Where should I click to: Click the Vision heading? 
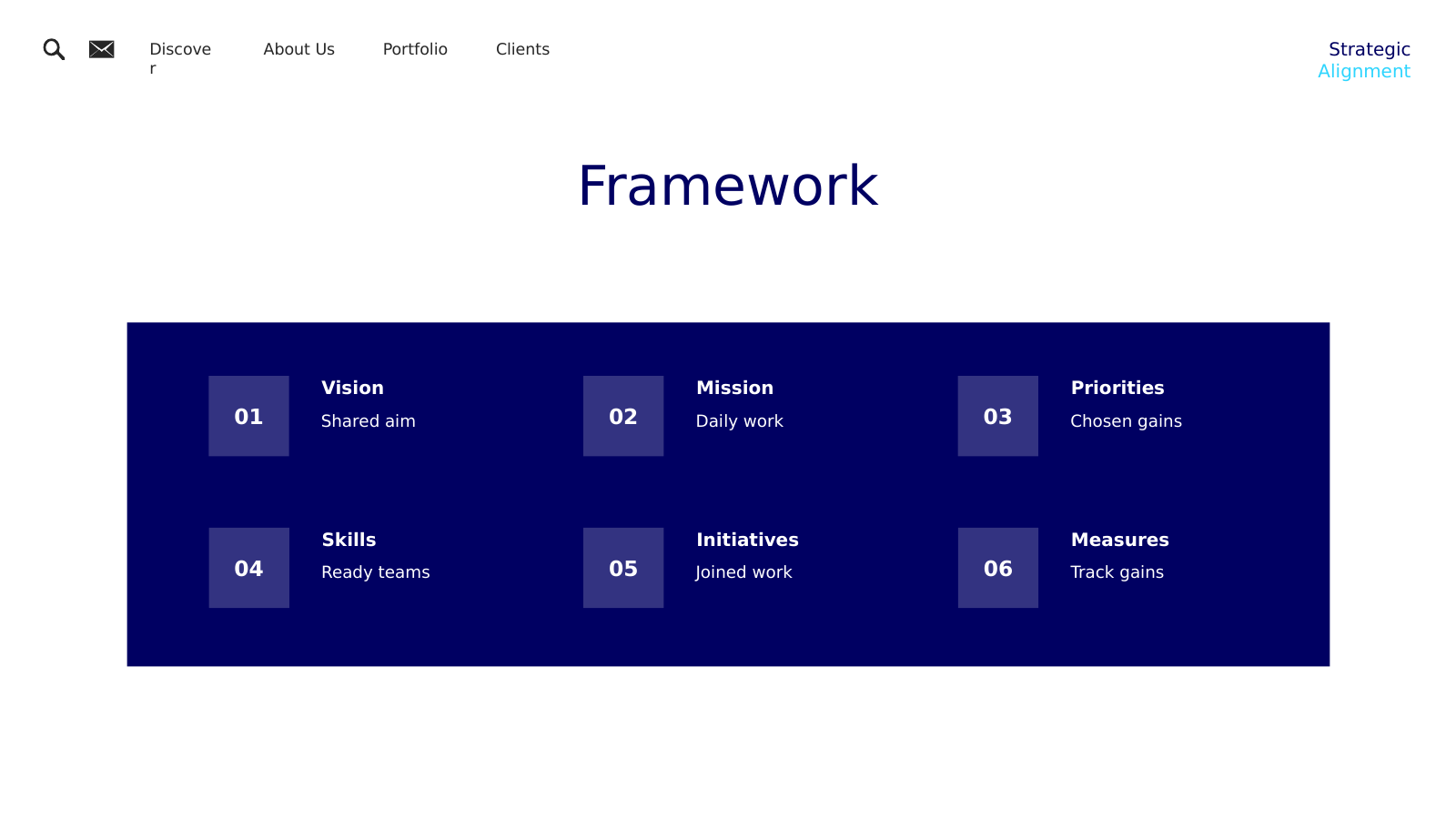tap(352, 388)
